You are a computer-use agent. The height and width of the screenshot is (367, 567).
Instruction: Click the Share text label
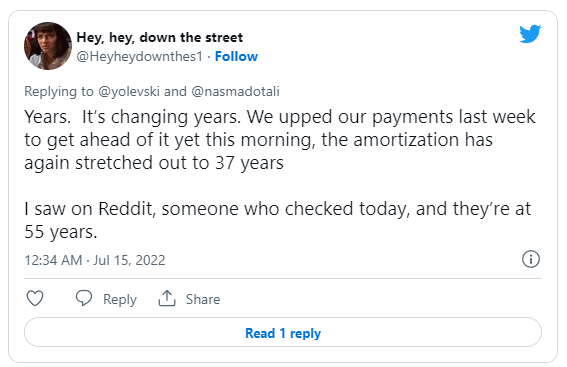click(x=203, y=299)
